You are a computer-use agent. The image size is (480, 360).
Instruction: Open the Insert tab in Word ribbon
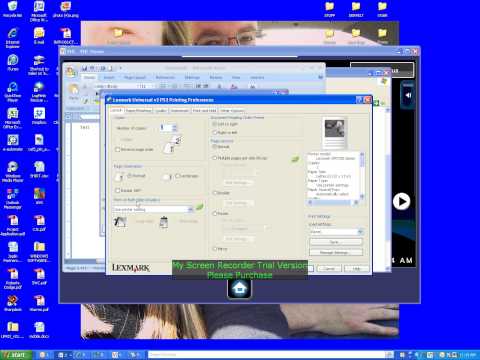(109, 77)
